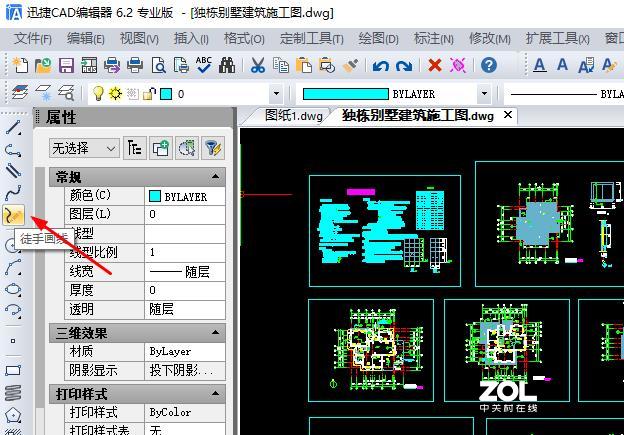
Task: Click the 线型比例 value field showing 1
Action: tap(185, 252)
